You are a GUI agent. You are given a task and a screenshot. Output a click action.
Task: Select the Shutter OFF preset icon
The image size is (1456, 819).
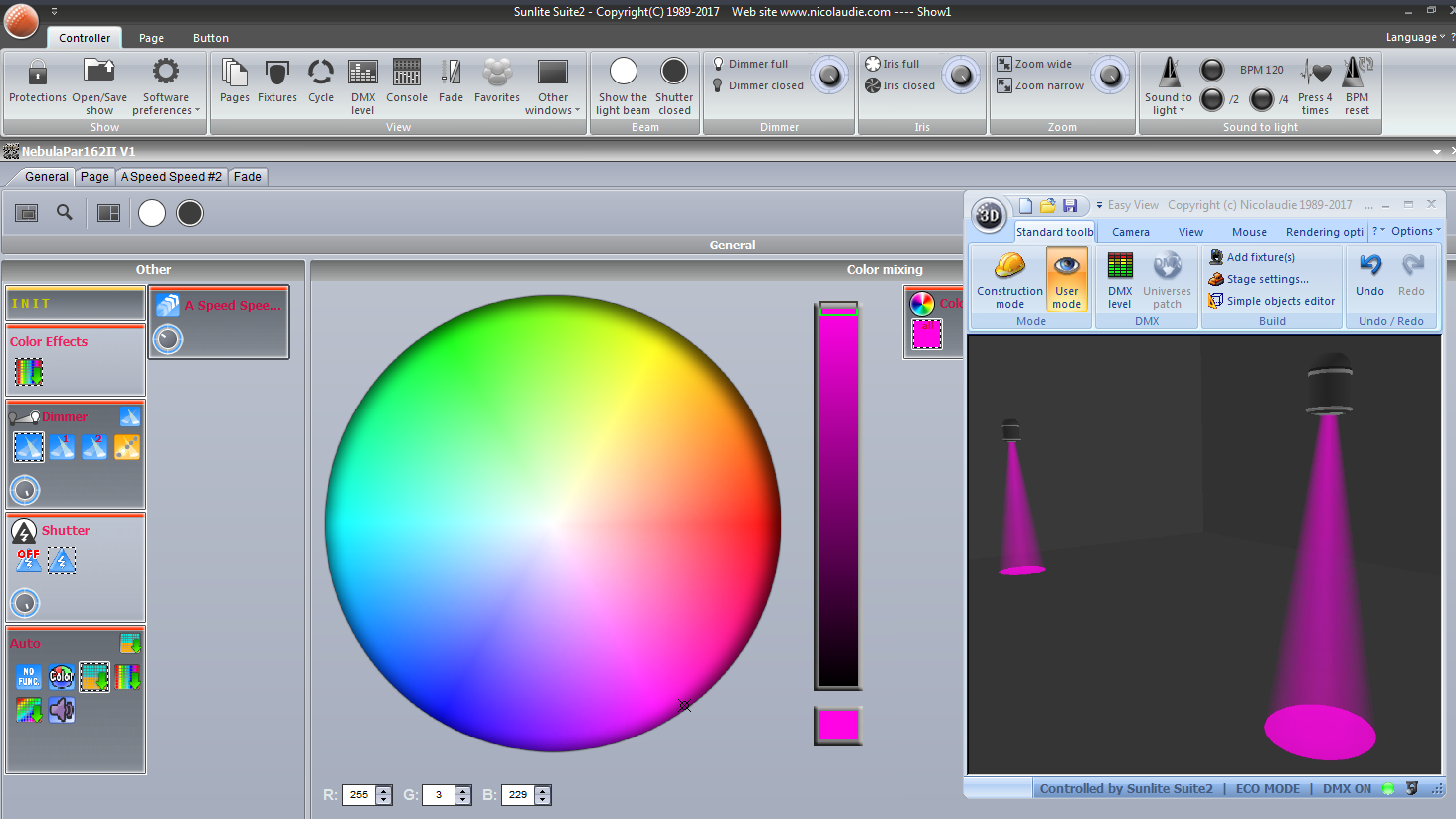coord(28,561)
